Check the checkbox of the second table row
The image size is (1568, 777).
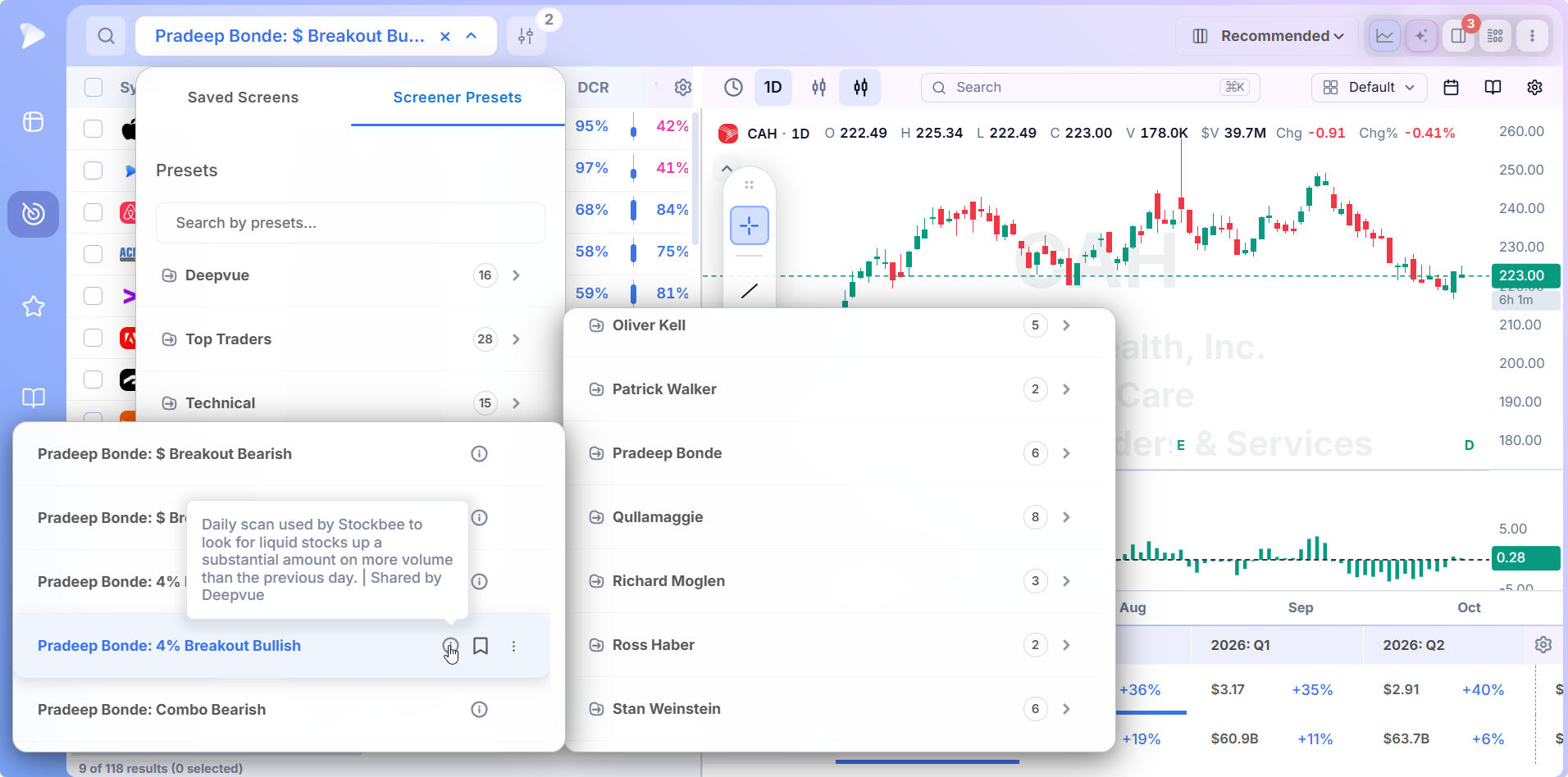(x=93, y=170)
